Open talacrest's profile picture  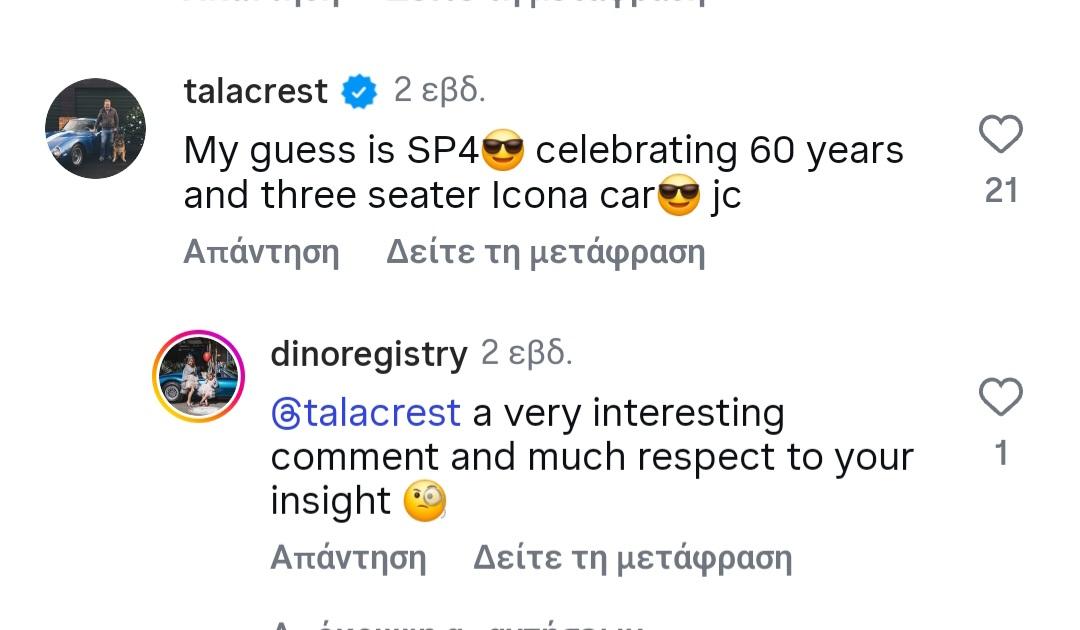point(96,128)
